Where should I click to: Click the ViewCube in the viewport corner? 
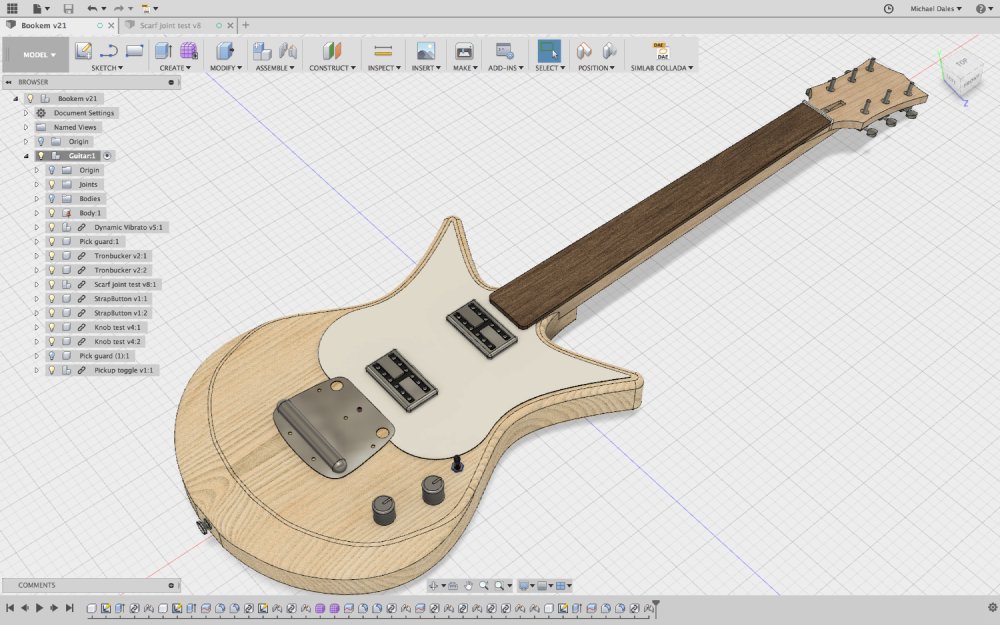pyautogui.click(x=962, y=75)
